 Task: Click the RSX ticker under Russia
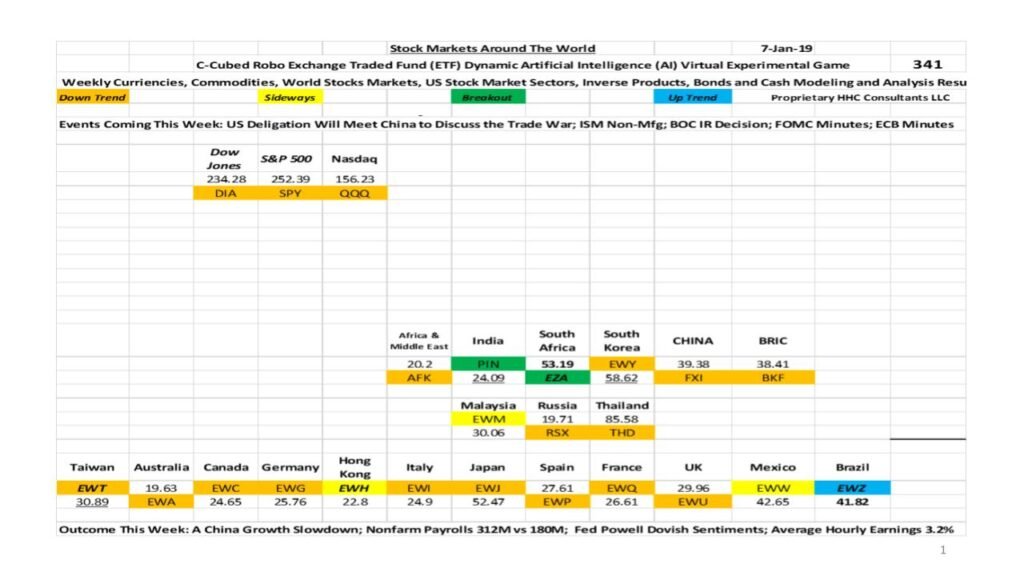(557, 434)
